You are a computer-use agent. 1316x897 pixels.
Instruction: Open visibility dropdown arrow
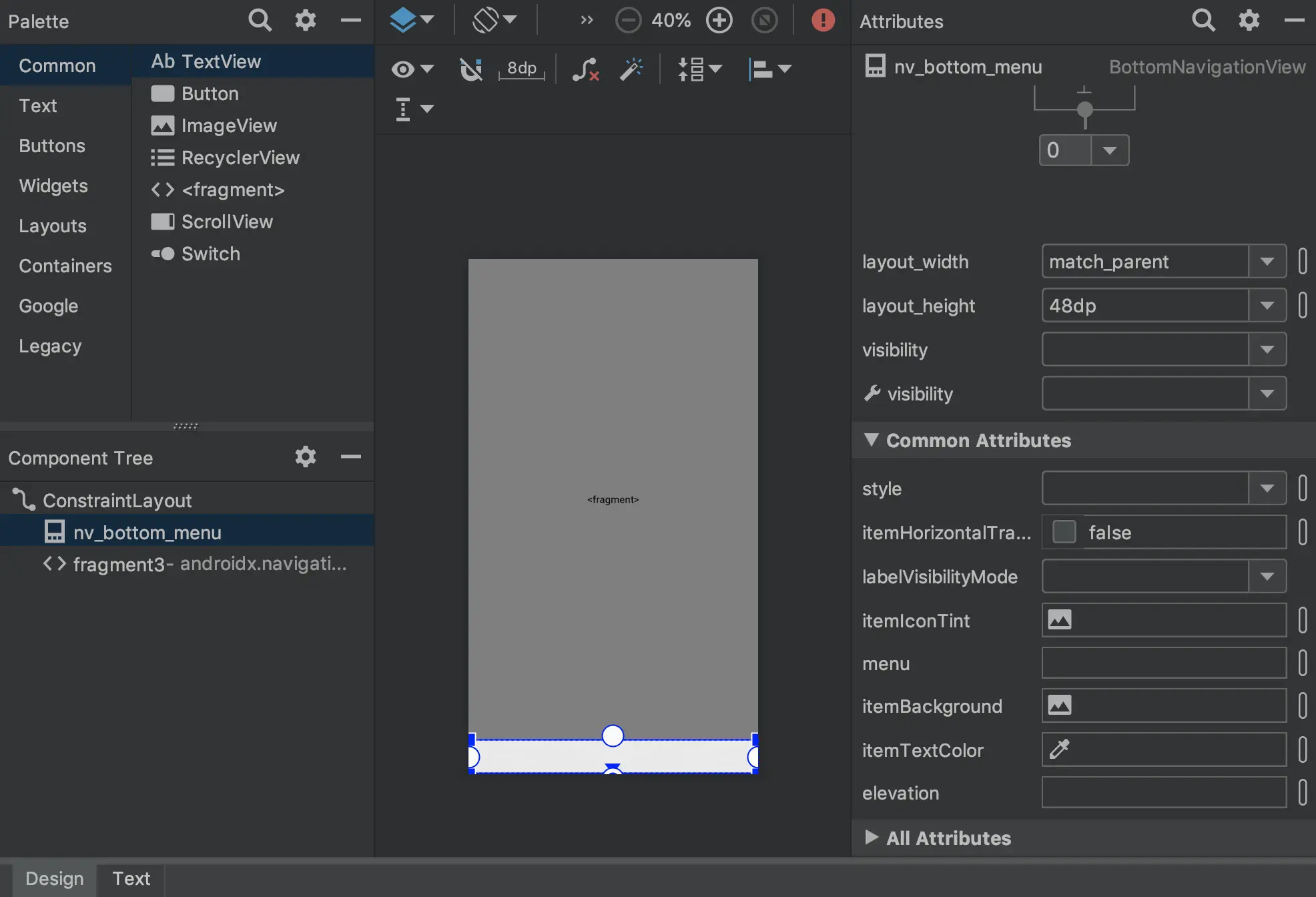1267,350
